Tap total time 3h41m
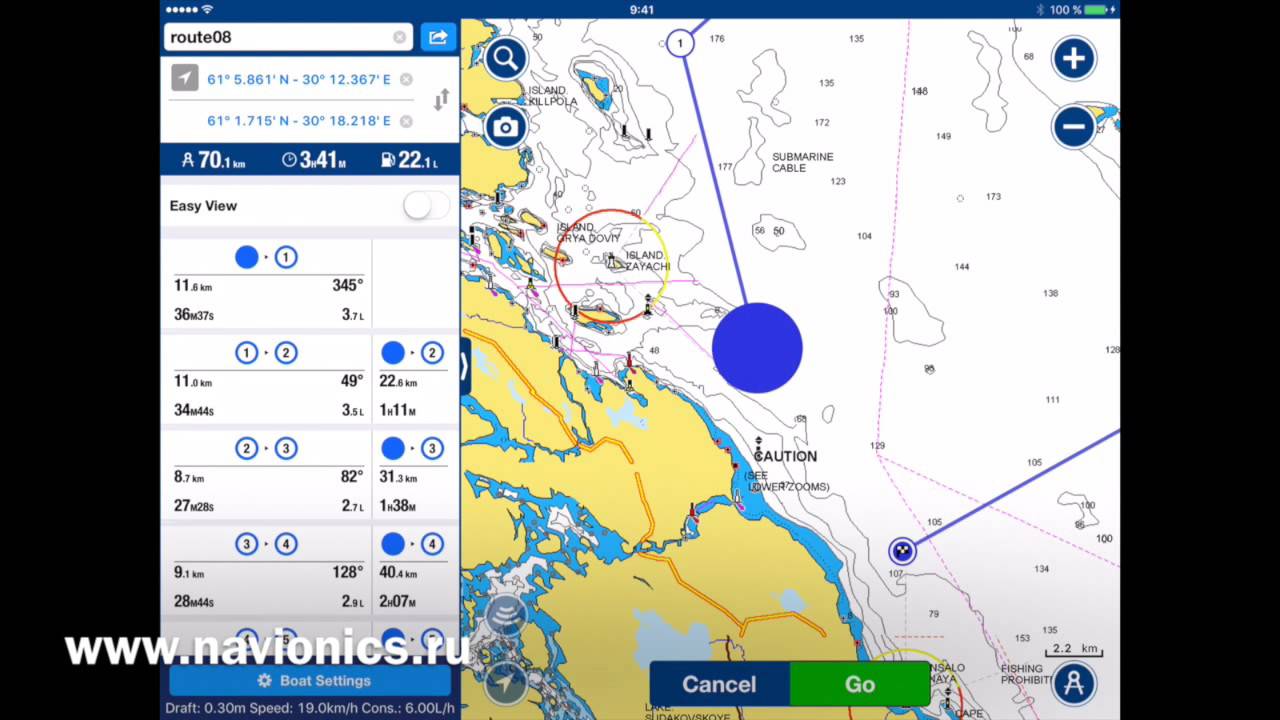Image resolution: width=1280 pixels, height=720 pixels. [x=314, y=160]
